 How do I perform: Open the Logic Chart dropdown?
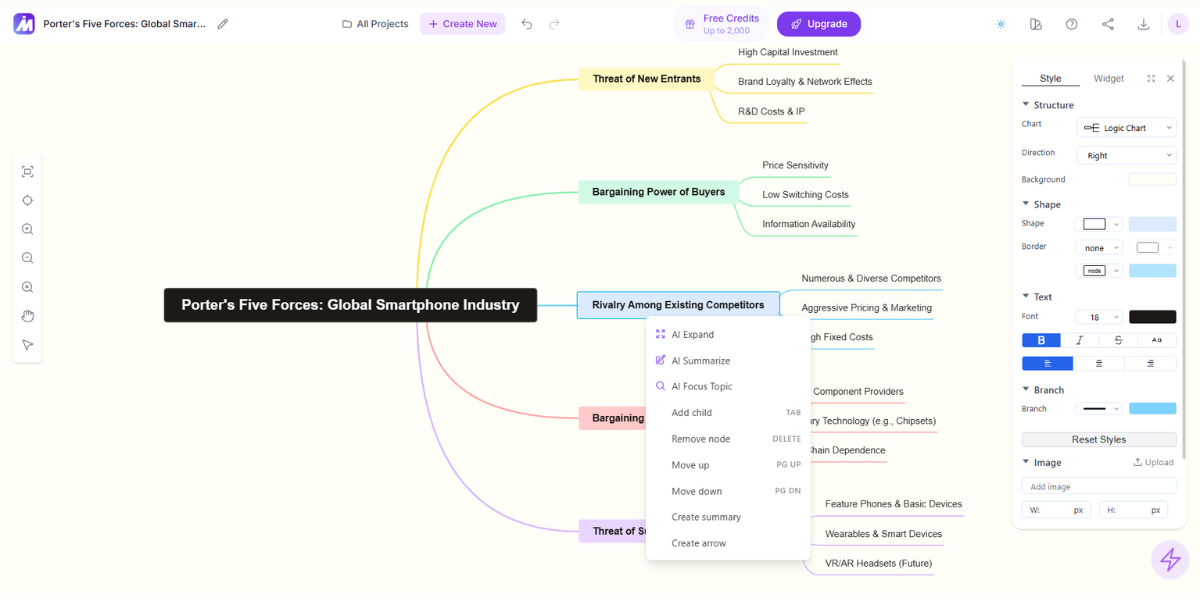pyautogui.click(x=1127, y=128)
